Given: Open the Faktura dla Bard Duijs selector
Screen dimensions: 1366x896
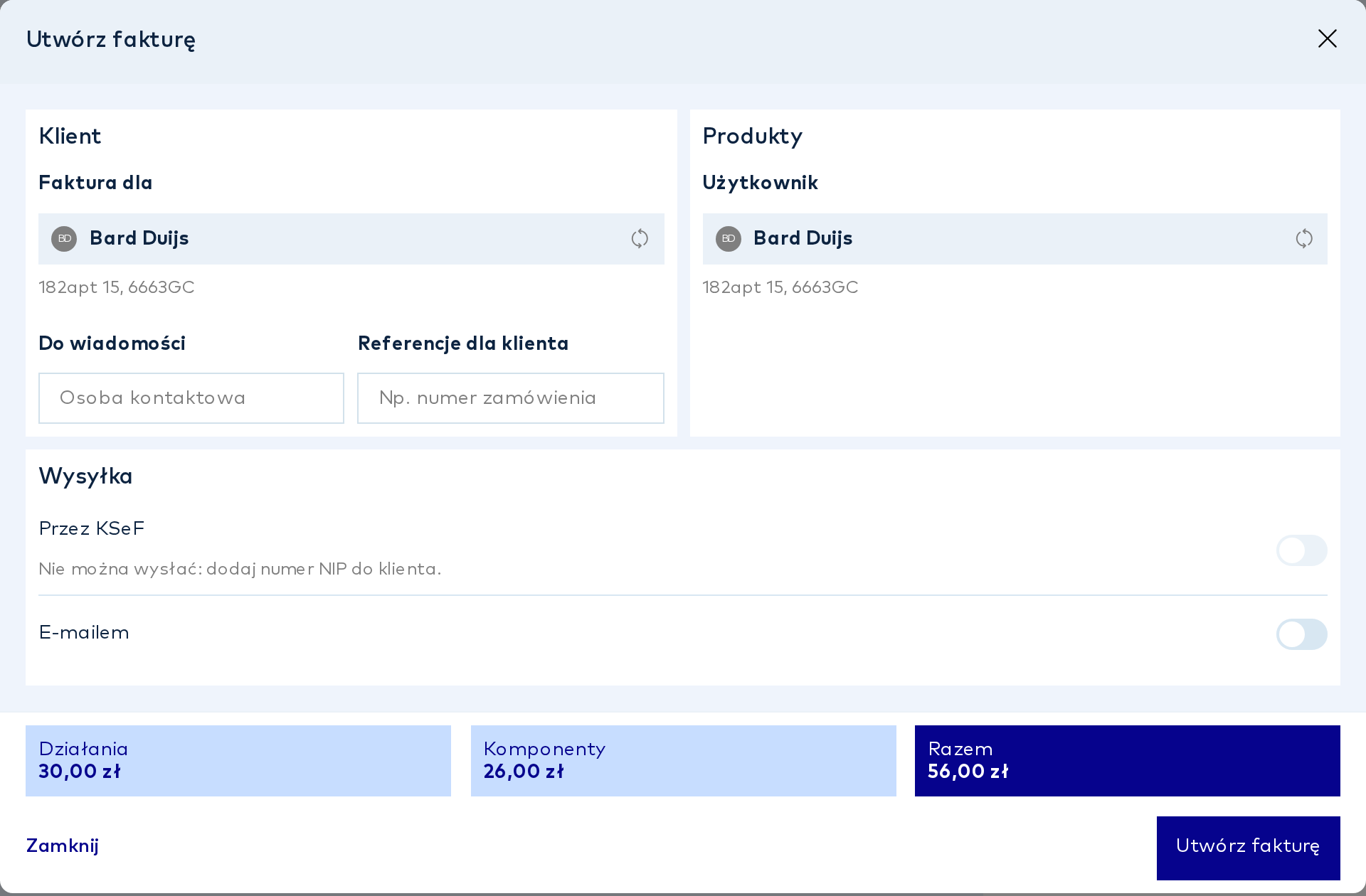Looking at the screenshot, I should coord(351,239).
